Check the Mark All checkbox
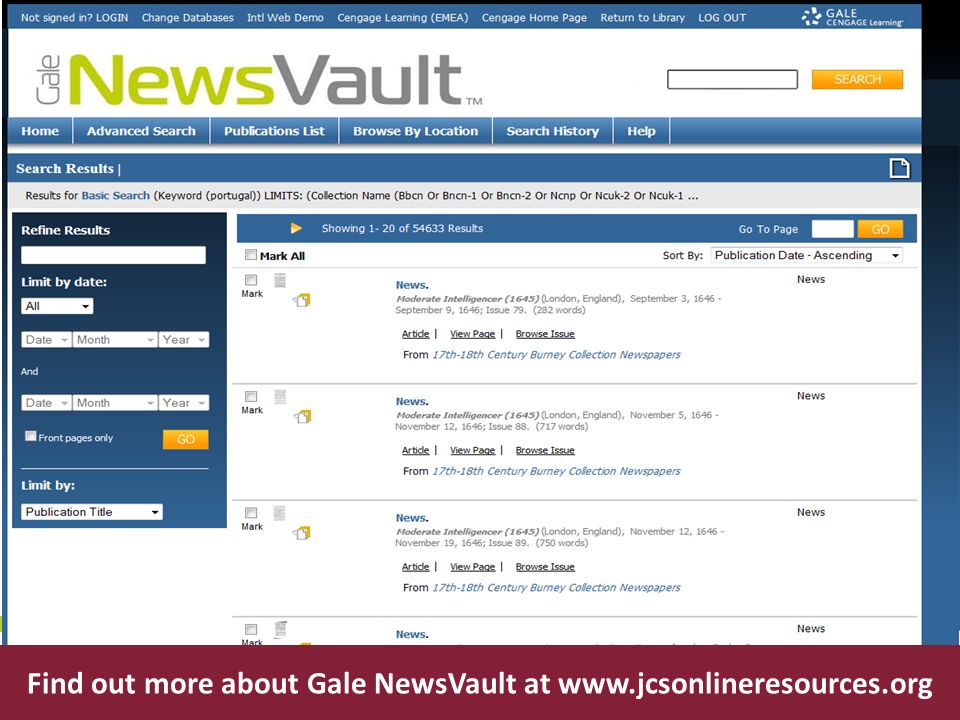 251,255
